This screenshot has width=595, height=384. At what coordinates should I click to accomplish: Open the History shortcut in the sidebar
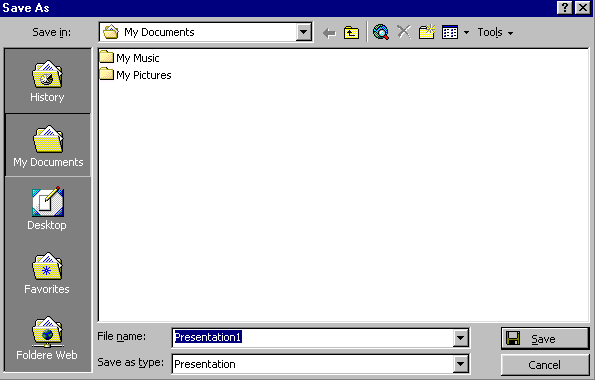point(47,81)
